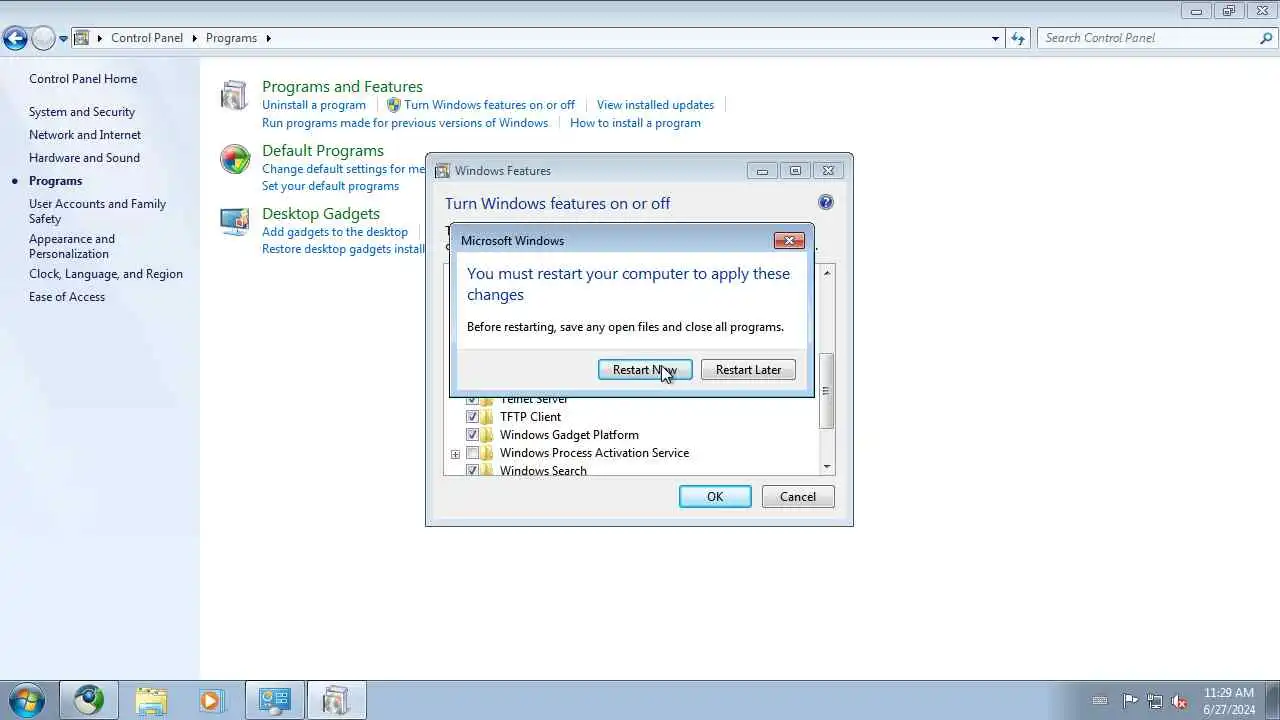Switch to Control Panel taskbar button
The height and width of the screenshot is (720, 1280).
(275, 700)
